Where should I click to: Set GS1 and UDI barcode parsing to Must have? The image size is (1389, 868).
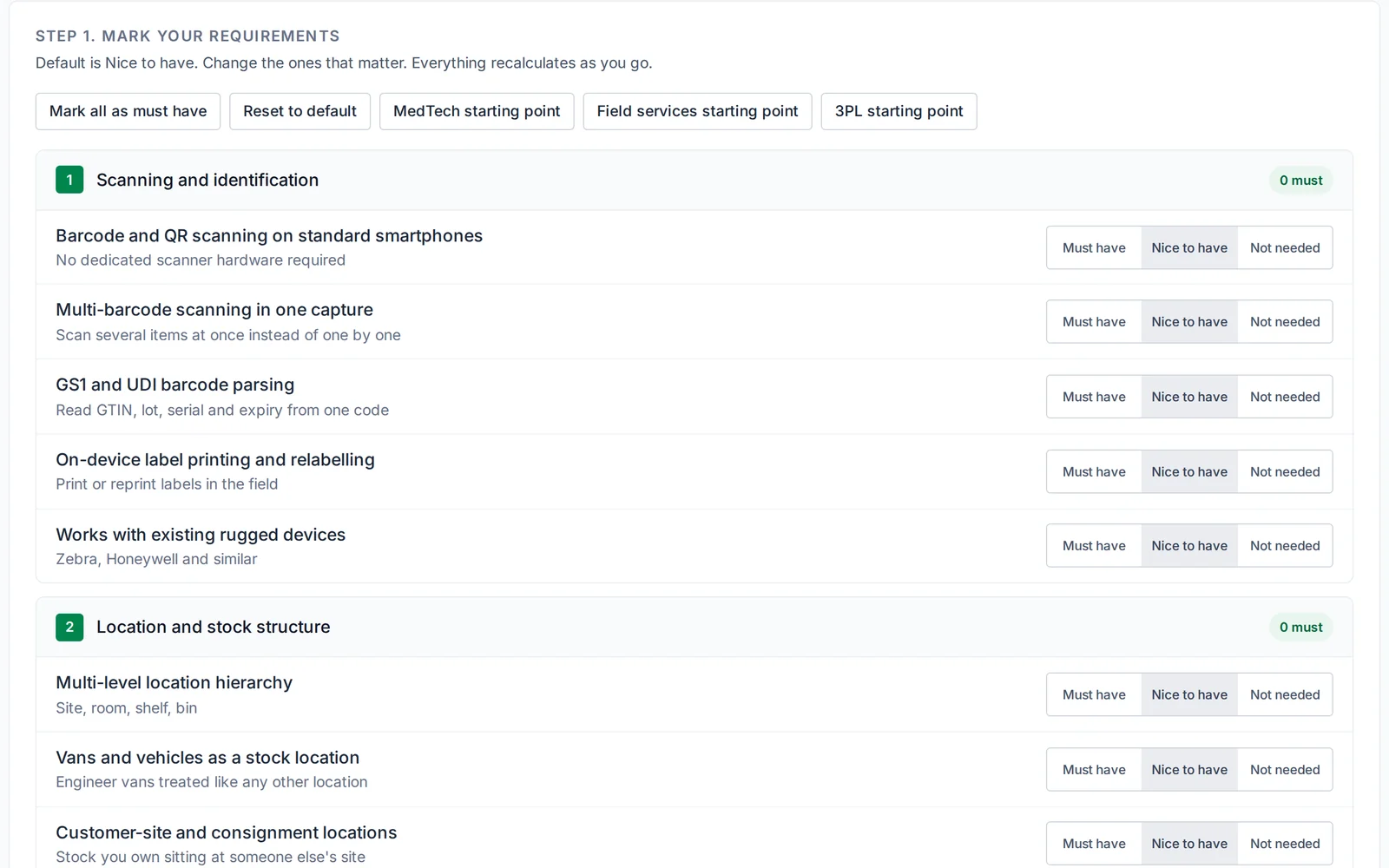(1094, 397)
